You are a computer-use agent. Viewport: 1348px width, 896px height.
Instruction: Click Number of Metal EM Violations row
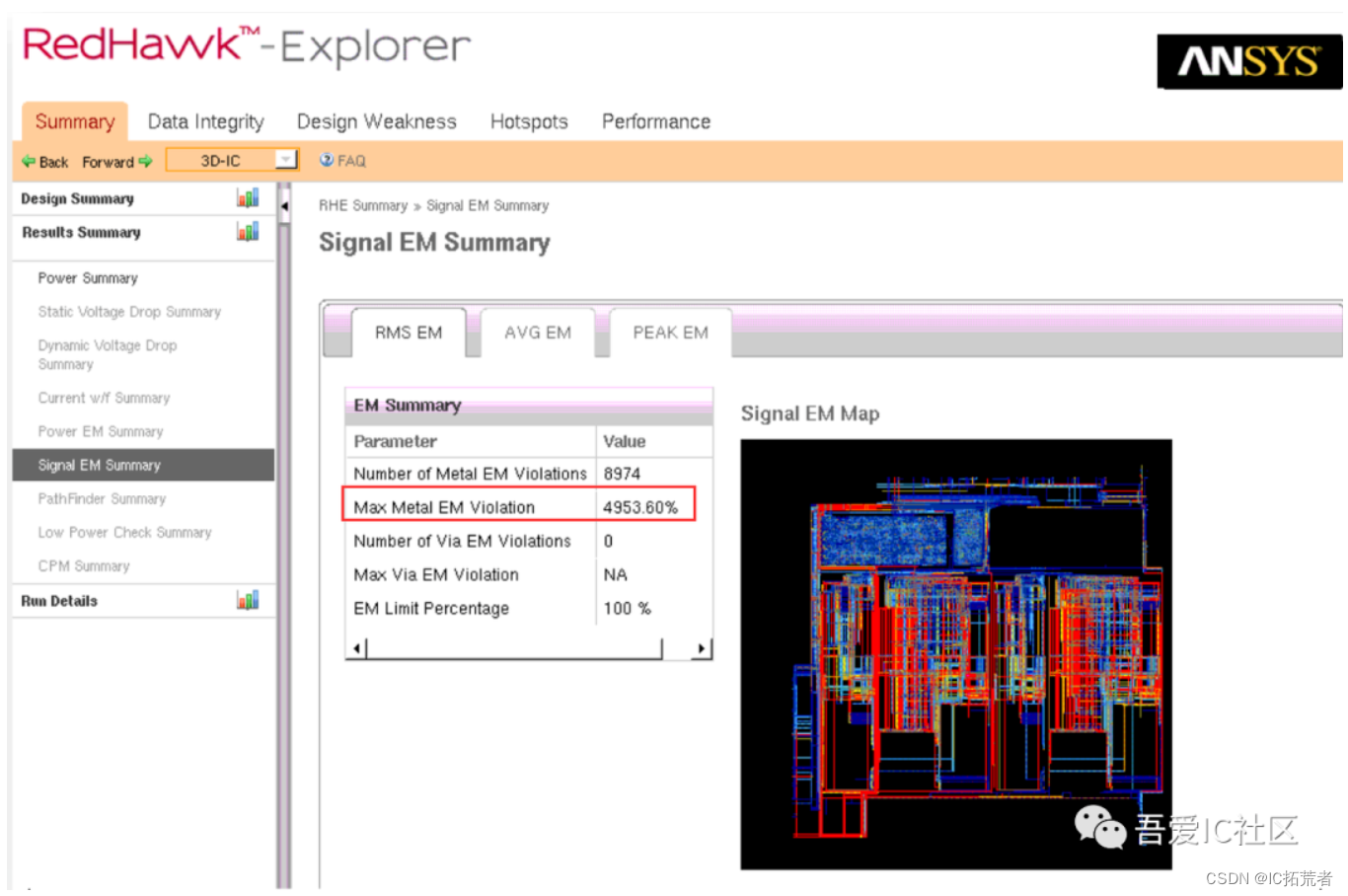coord(529,474)
